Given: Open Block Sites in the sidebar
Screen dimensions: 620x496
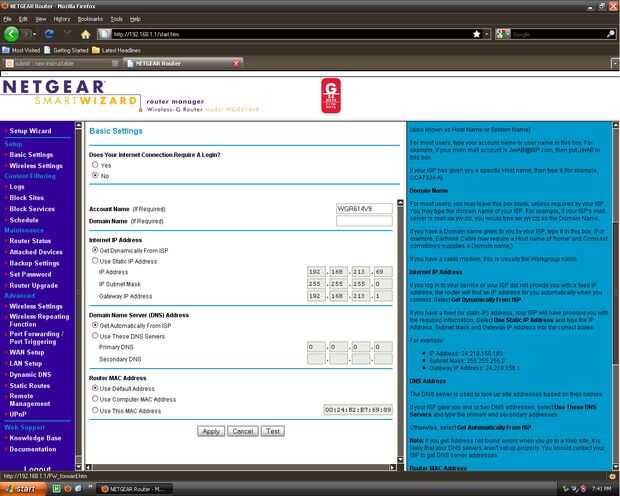Looking at the screenshot, I should click(26, 198).
